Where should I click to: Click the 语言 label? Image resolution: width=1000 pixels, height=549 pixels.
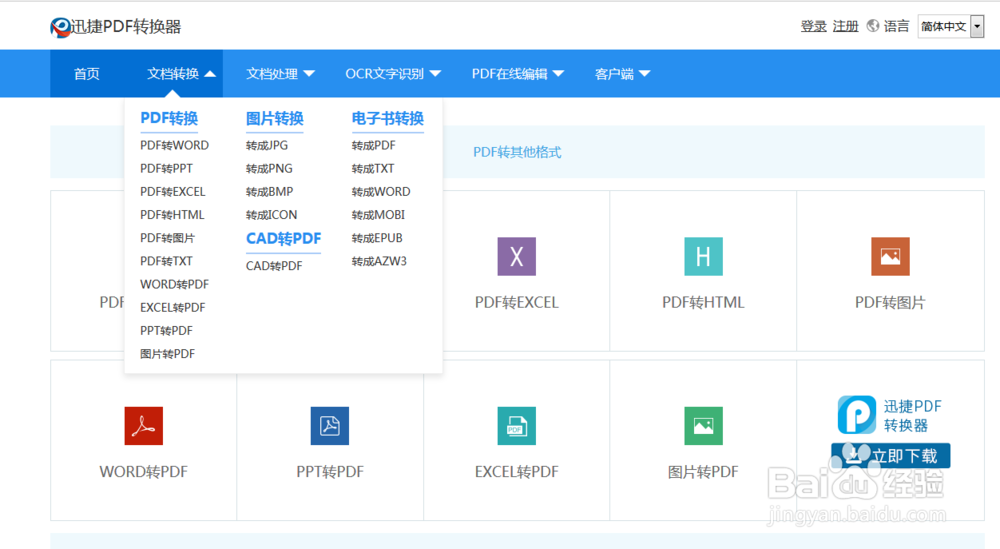click(x=897, y=26)
